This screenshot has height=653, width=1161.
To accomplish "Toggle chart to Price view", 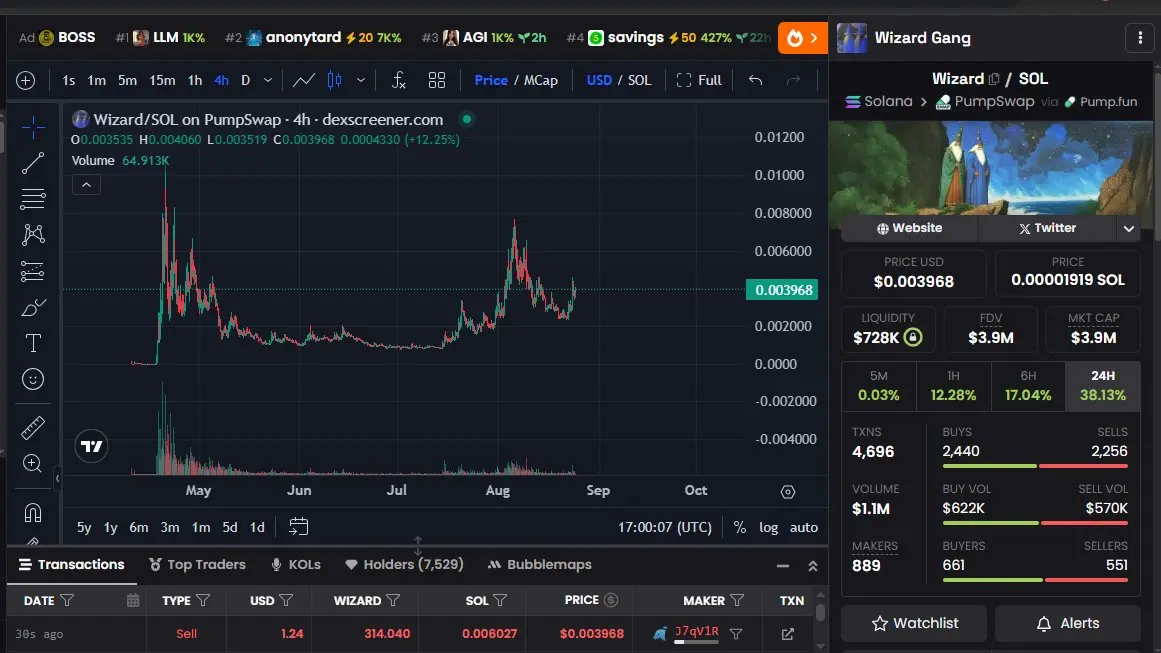I will click(491, 80).
